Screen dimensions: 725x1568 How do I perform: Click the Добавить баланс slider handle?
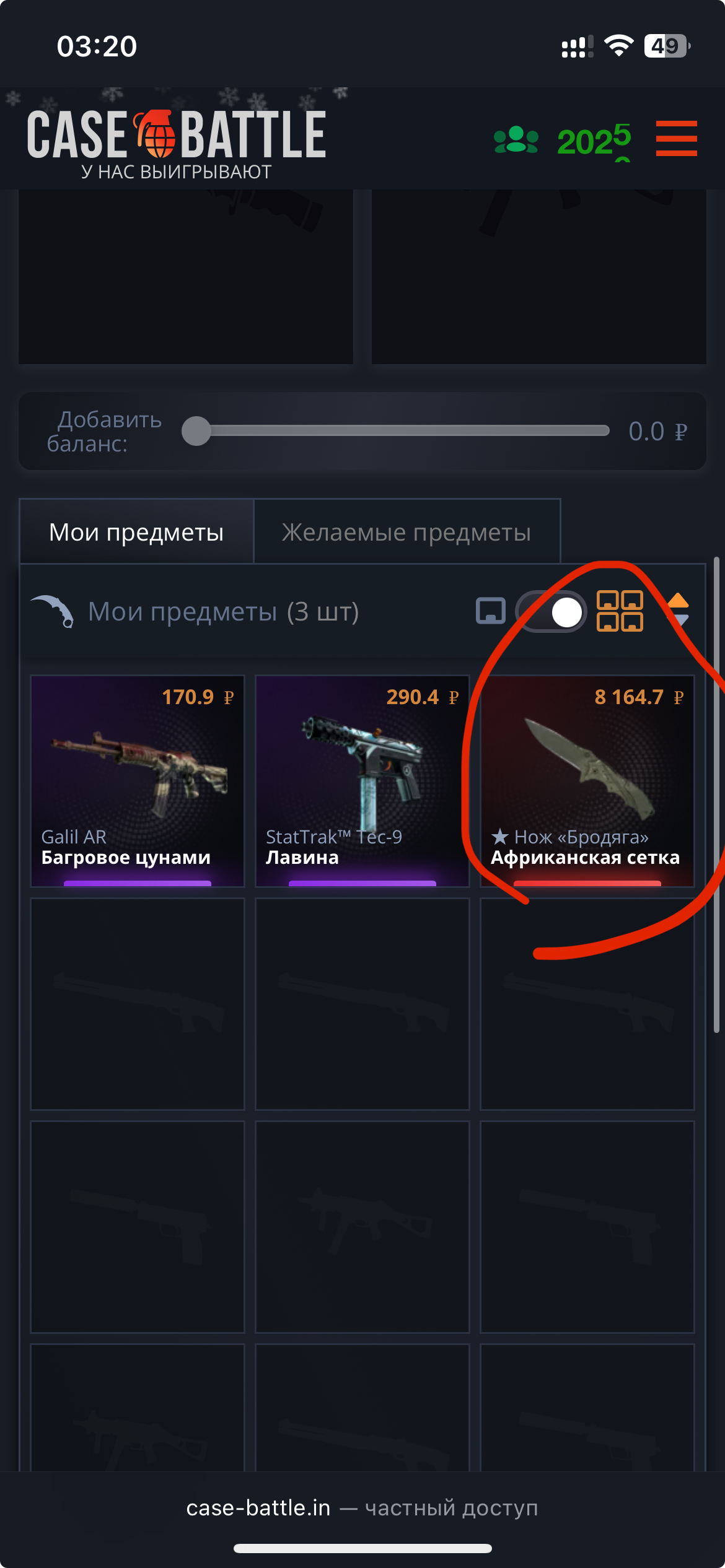click(196, 431)
